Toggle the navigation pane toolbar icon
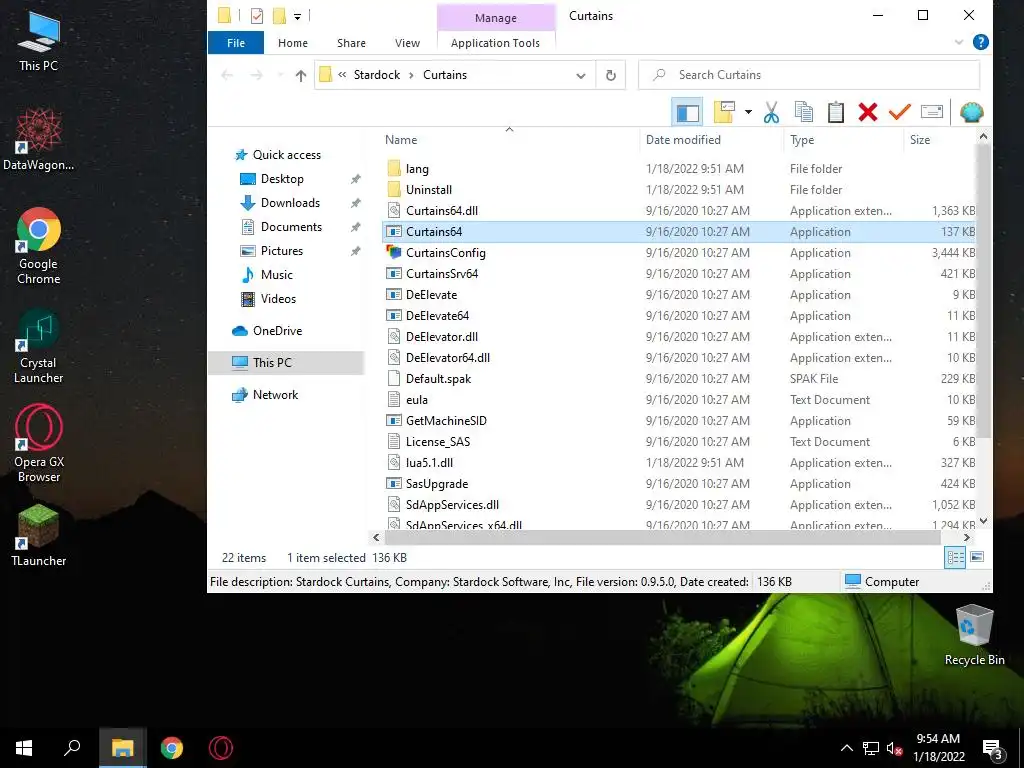 tap(686, 112)
